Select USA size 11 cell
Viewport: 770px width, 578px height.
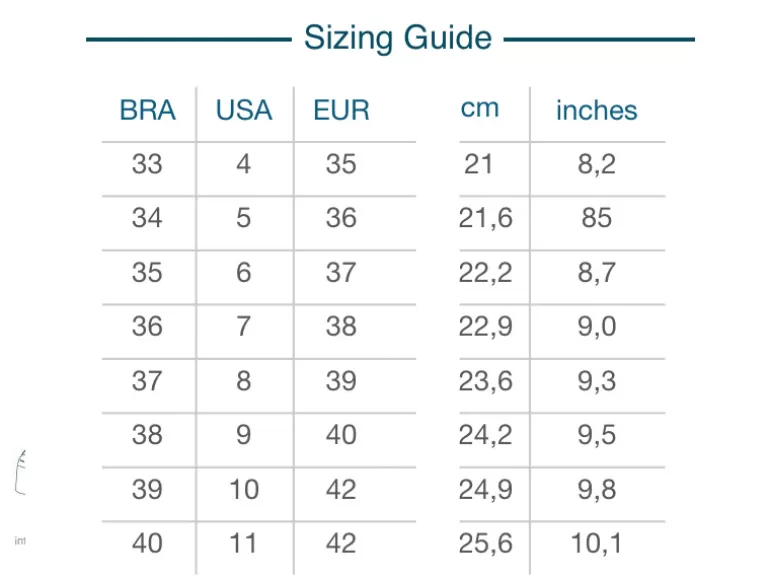pyautogui.click(x=243, y=544)
